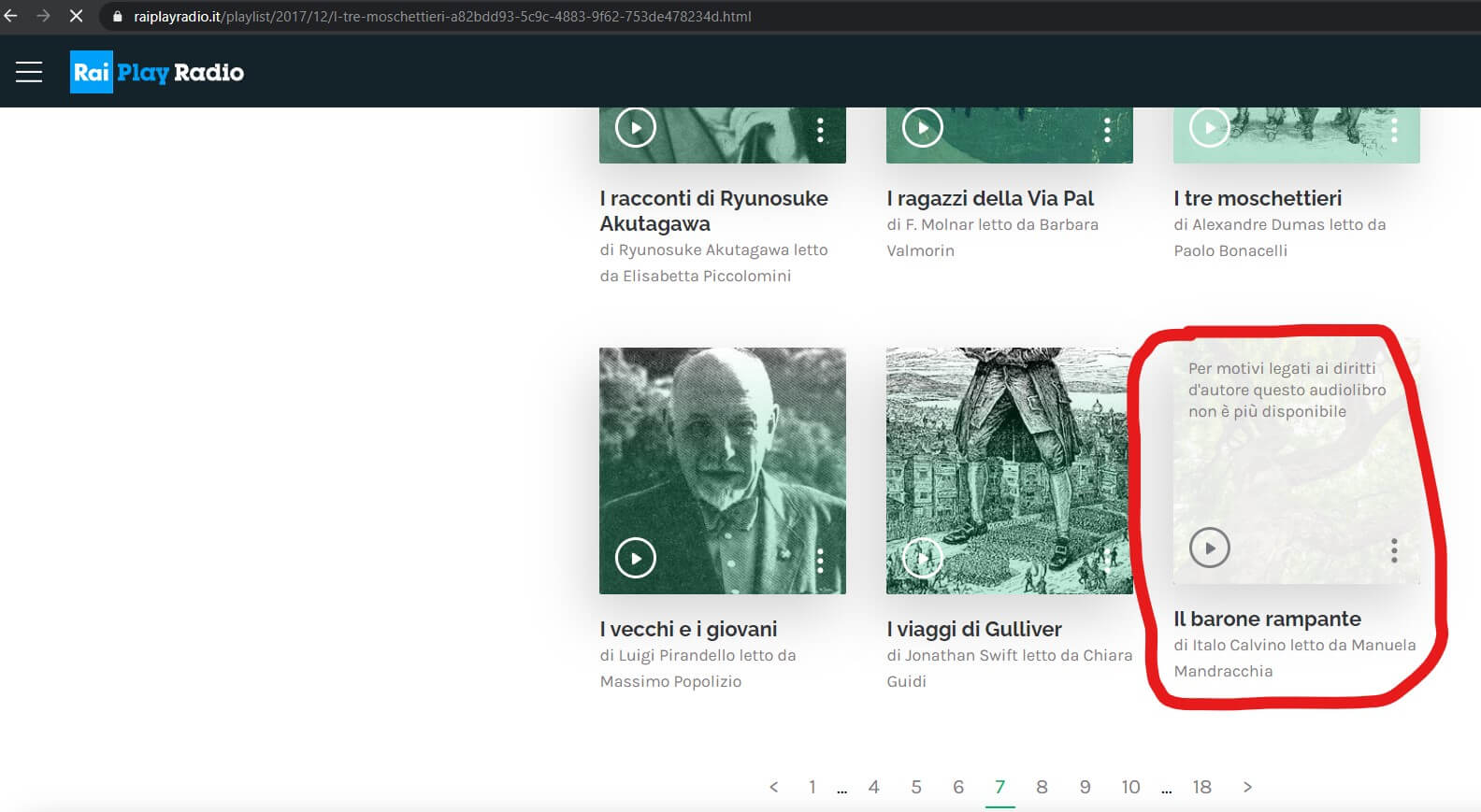Play I ragazzi della Via Pal

point(923,128)
